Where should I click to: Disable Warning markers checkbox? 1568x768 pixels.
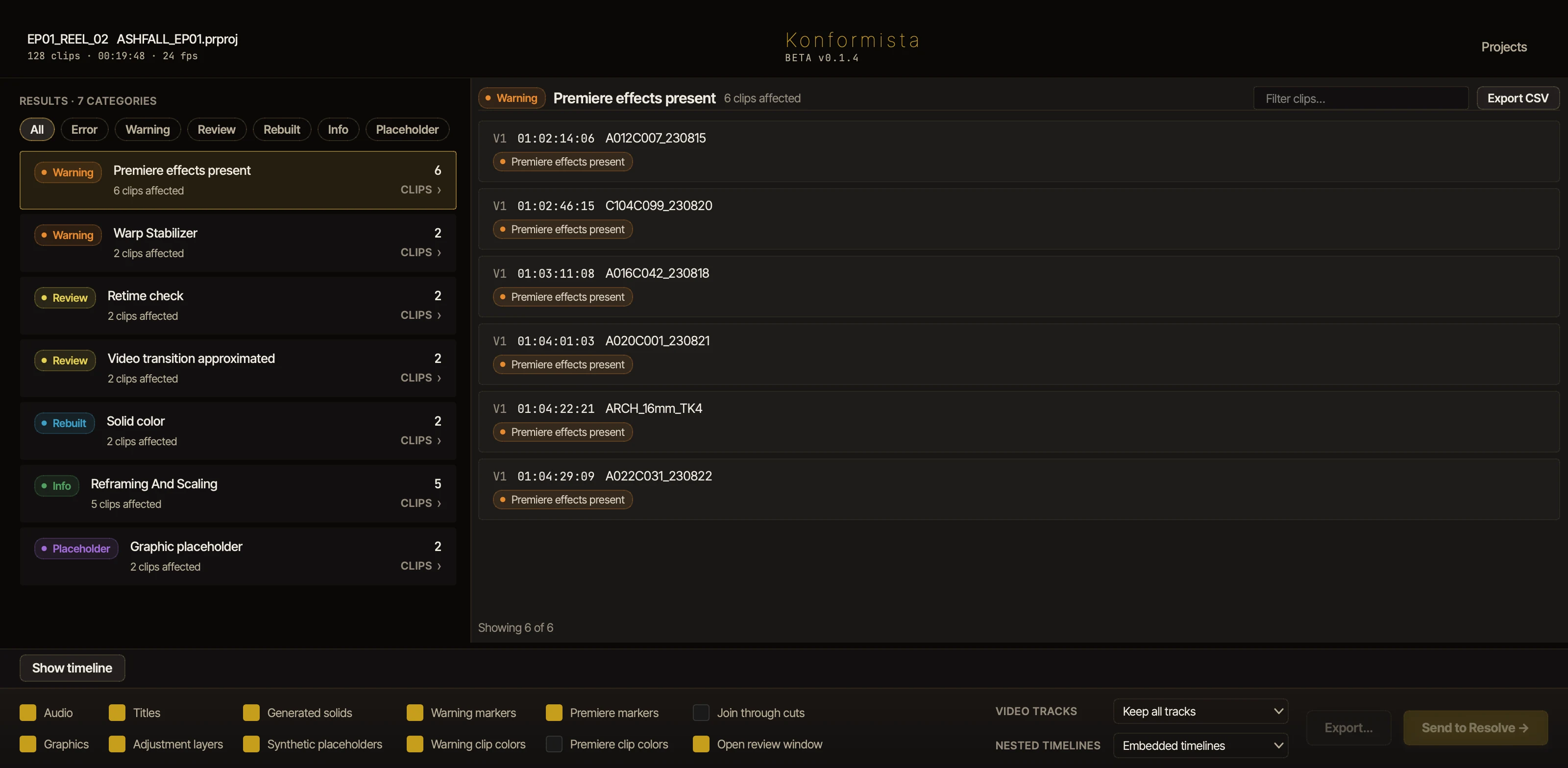[415, 713]
